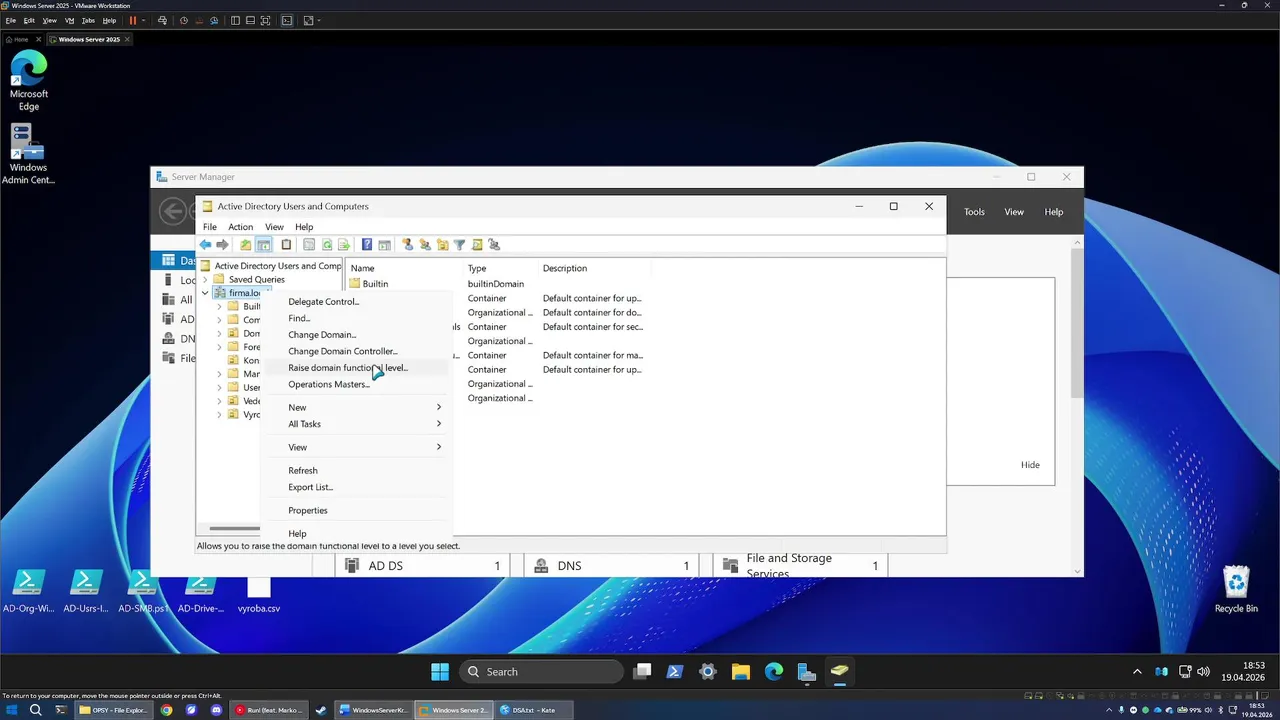This screenshot has height=720, width=1280.
Task: Click the Create new user toolbar icon
Action: click(407, 245)
